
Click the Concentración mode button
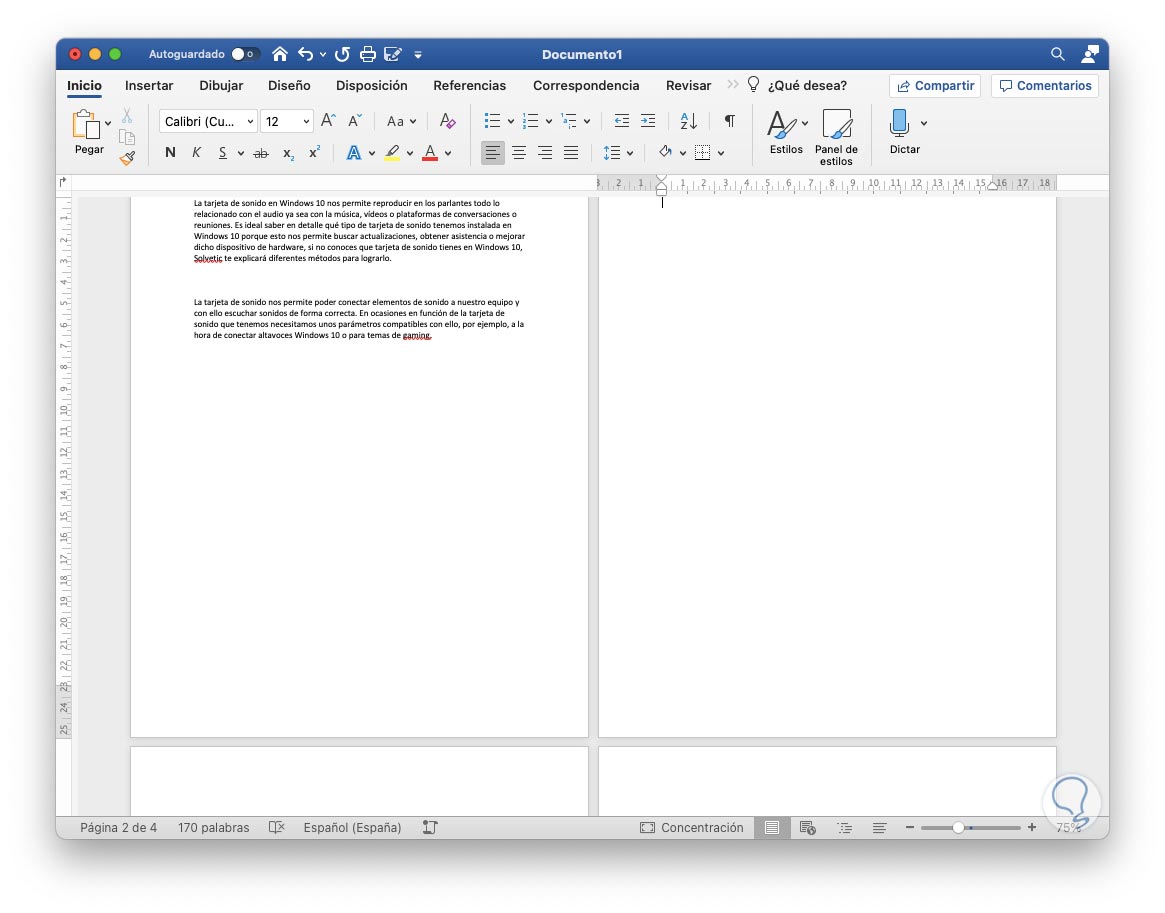692,828
